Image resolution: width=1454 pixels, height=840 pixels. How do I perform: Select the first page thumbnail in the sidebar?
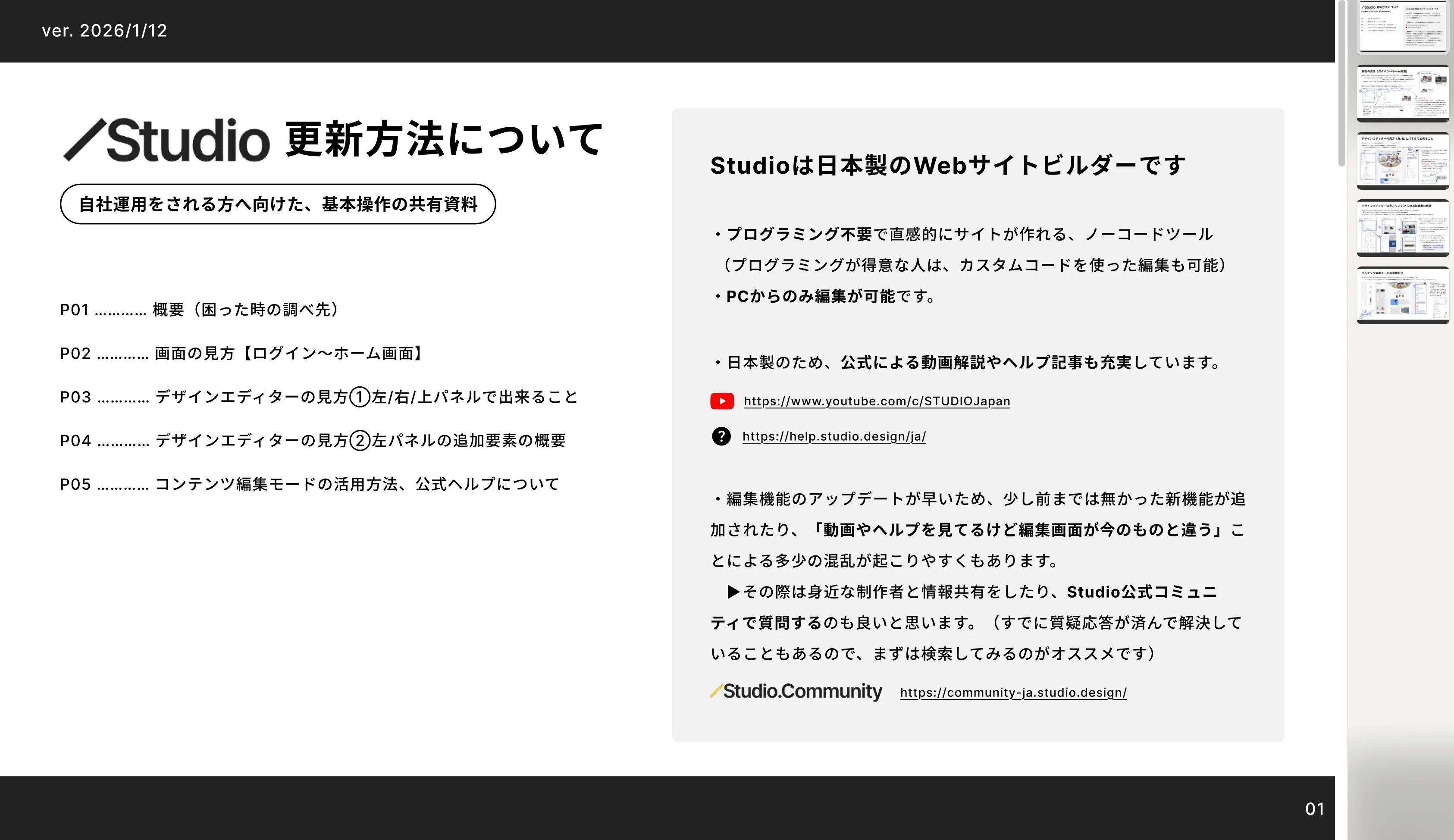coord(1403,27)
